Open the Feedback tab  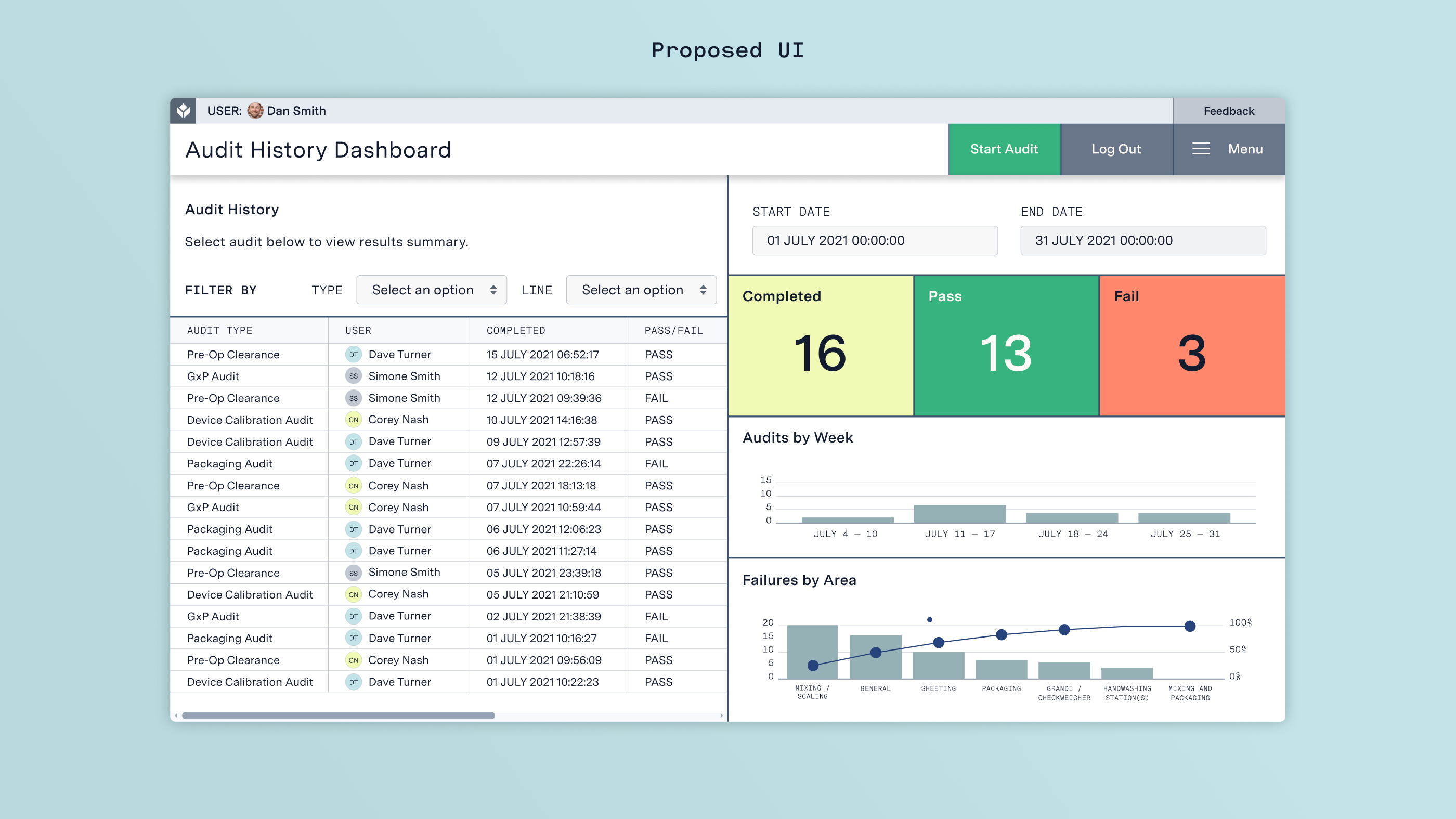click(1228, 111)
